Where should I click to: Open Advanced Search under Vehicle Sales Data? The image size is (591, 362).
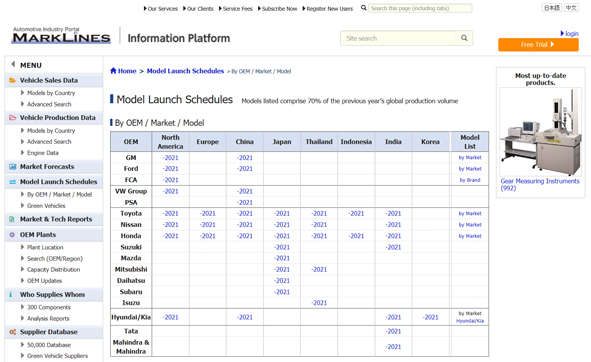tap(49, 104)
